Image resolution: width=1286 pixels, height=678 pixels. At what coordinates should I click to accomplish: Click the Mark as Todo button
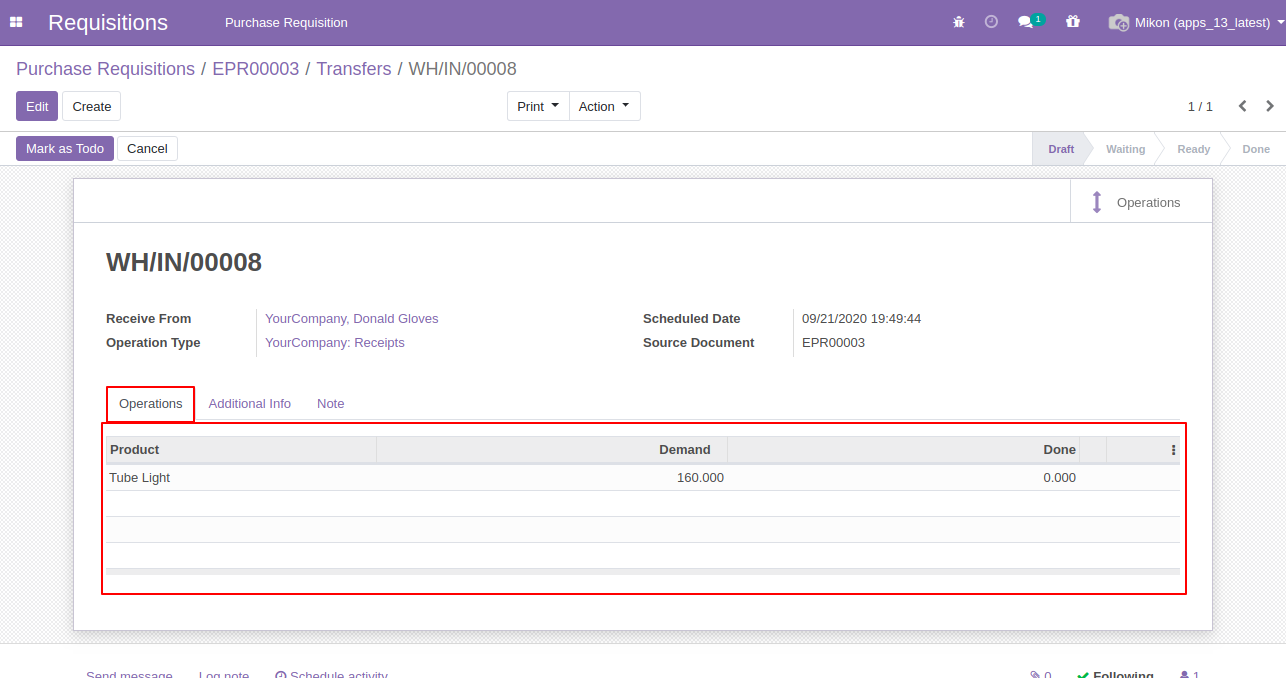(x=65, y=148)
